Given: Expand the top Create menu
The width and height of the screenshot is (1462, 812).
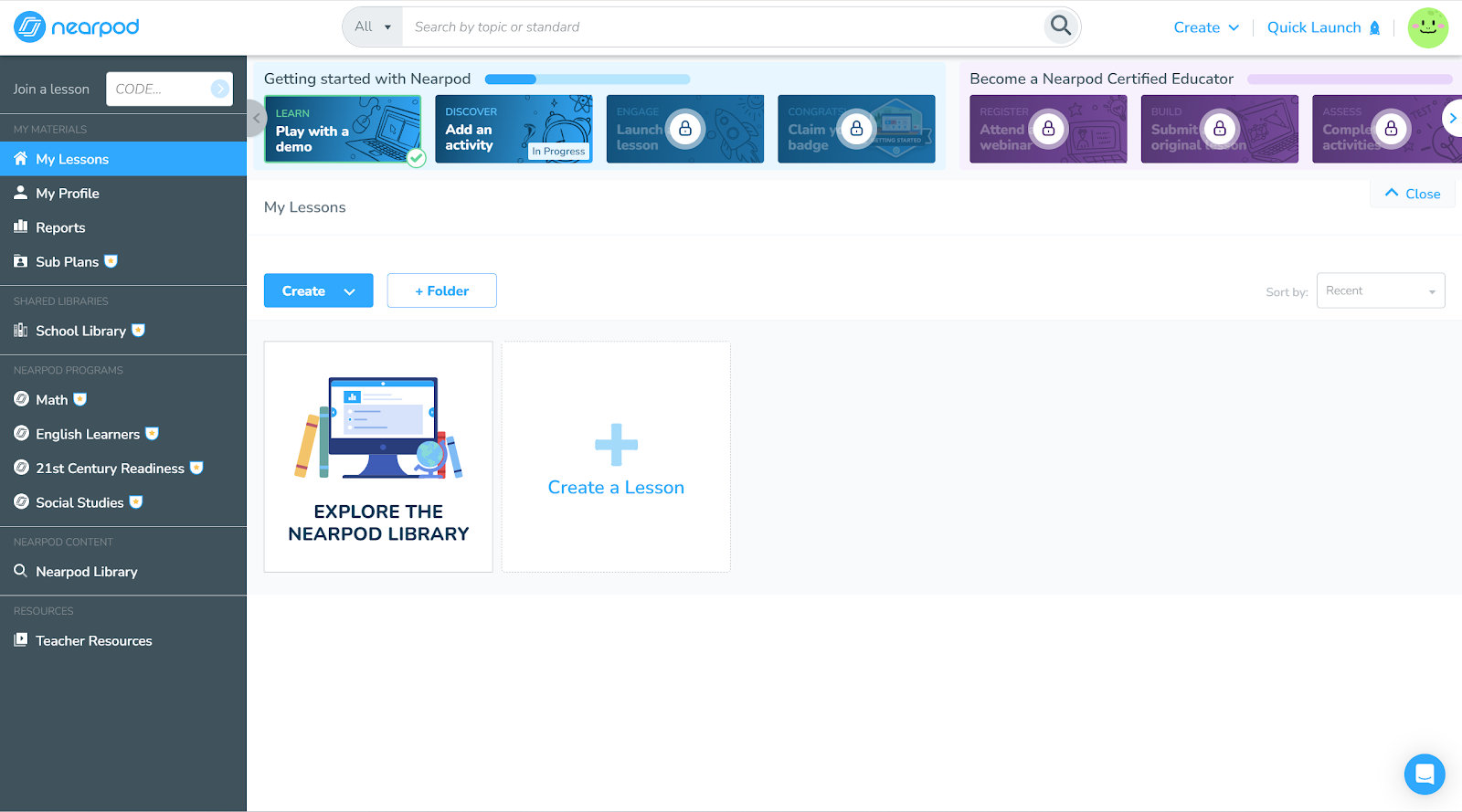Looking at the screenshot, I should (1206, 27).
